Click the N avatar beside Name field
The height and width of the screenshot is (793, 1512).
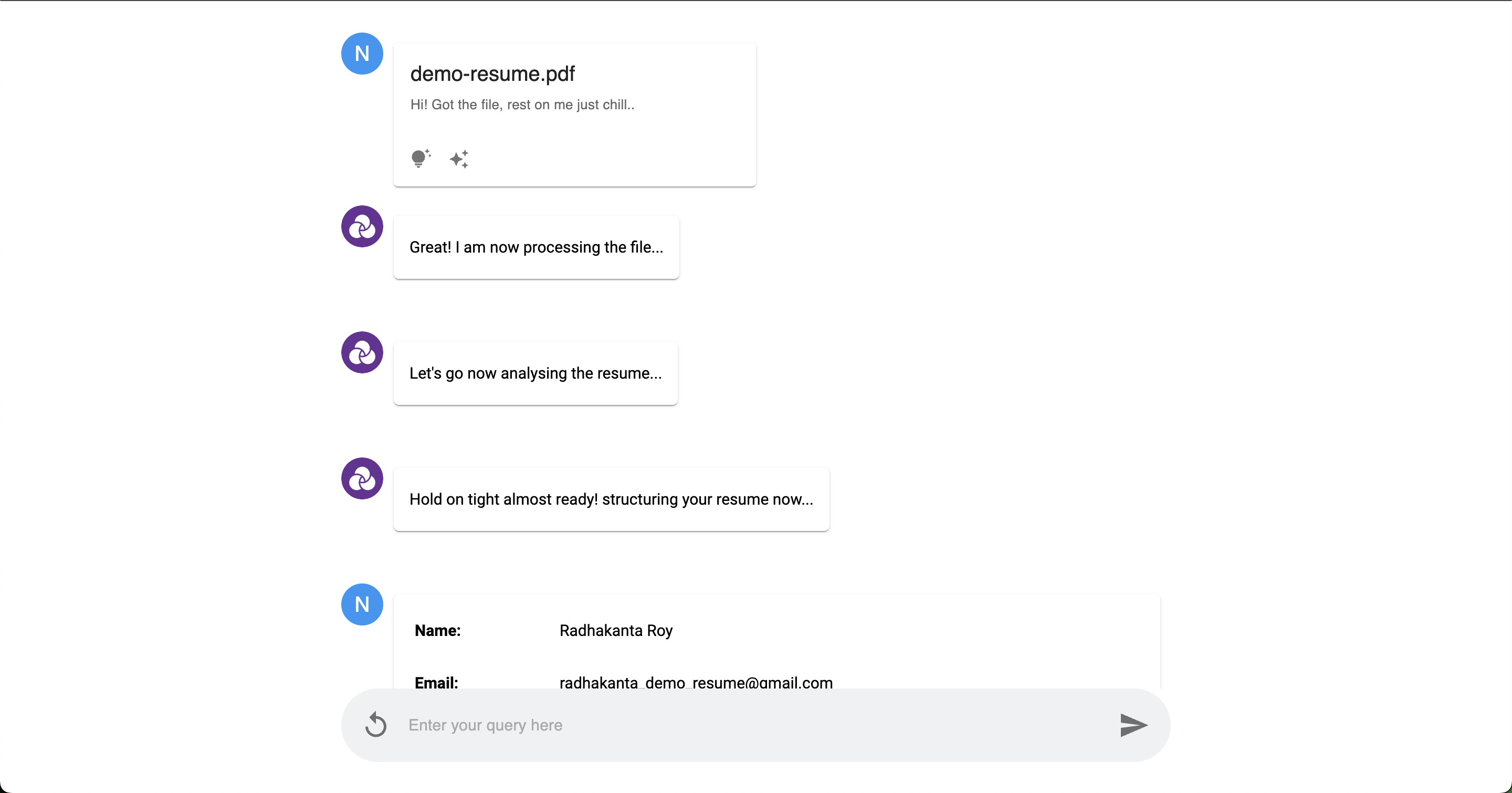[362, 604]
